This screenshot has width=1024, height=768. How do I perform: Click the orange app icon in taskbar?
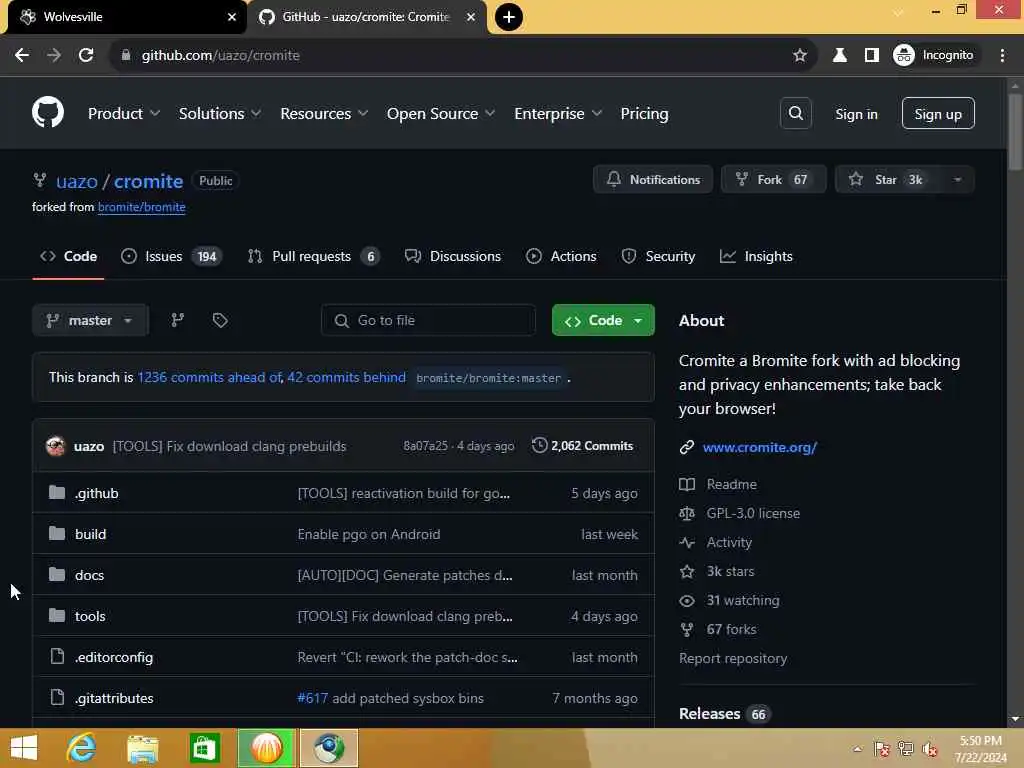[x=266, y=748]
